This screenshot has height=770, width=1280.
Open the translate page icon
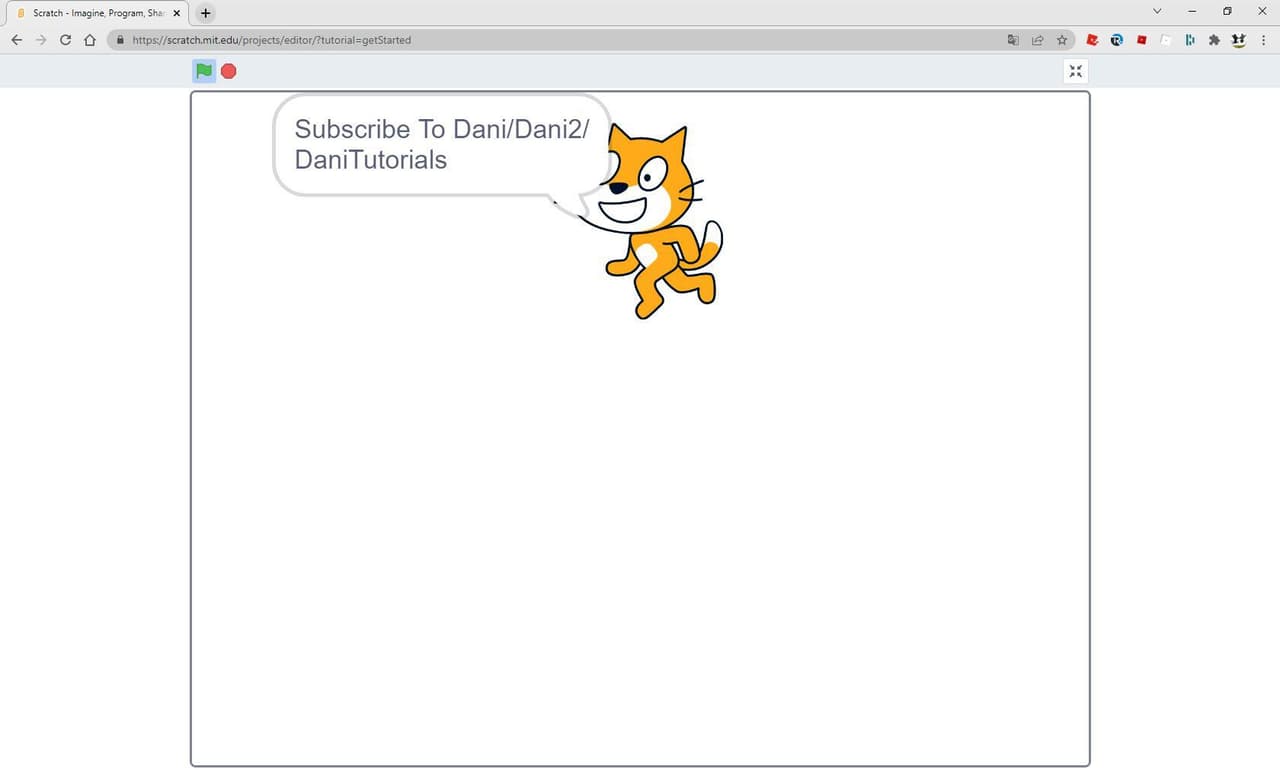click(1013, 40)
